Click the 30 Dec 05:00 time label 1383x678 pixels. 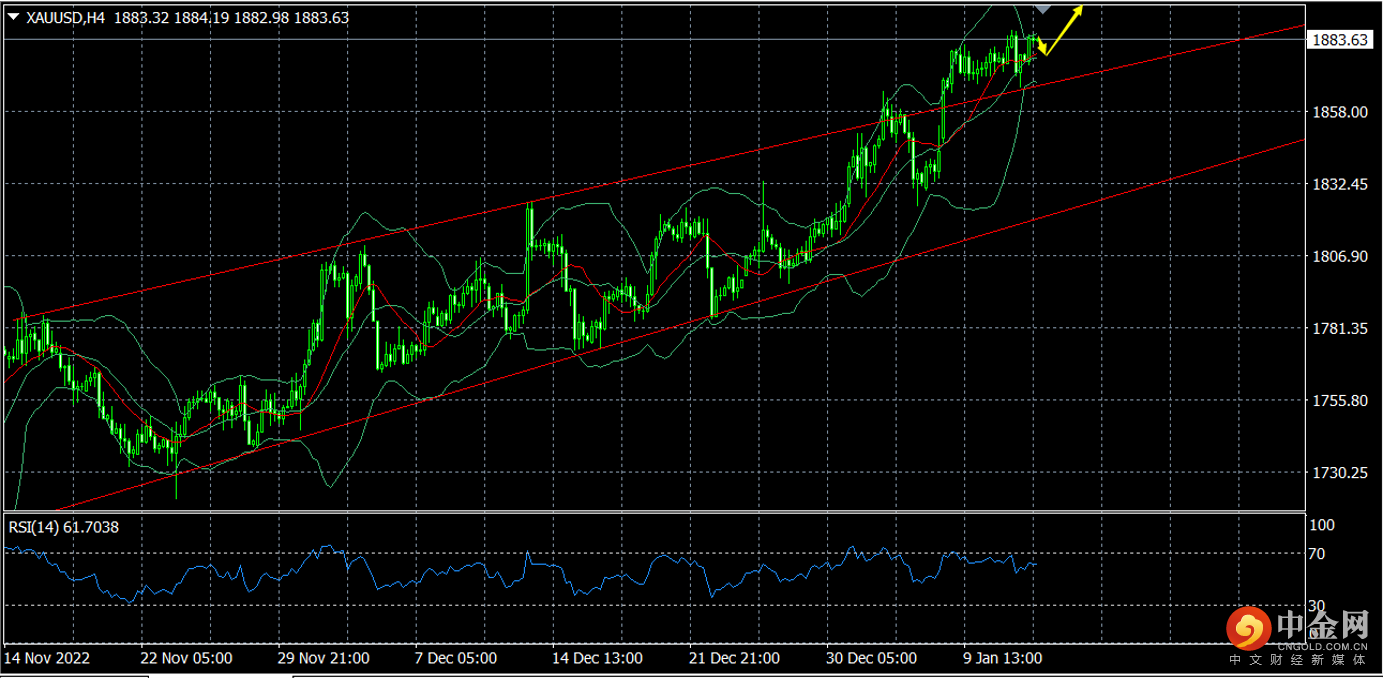click(x=870, y=658)
